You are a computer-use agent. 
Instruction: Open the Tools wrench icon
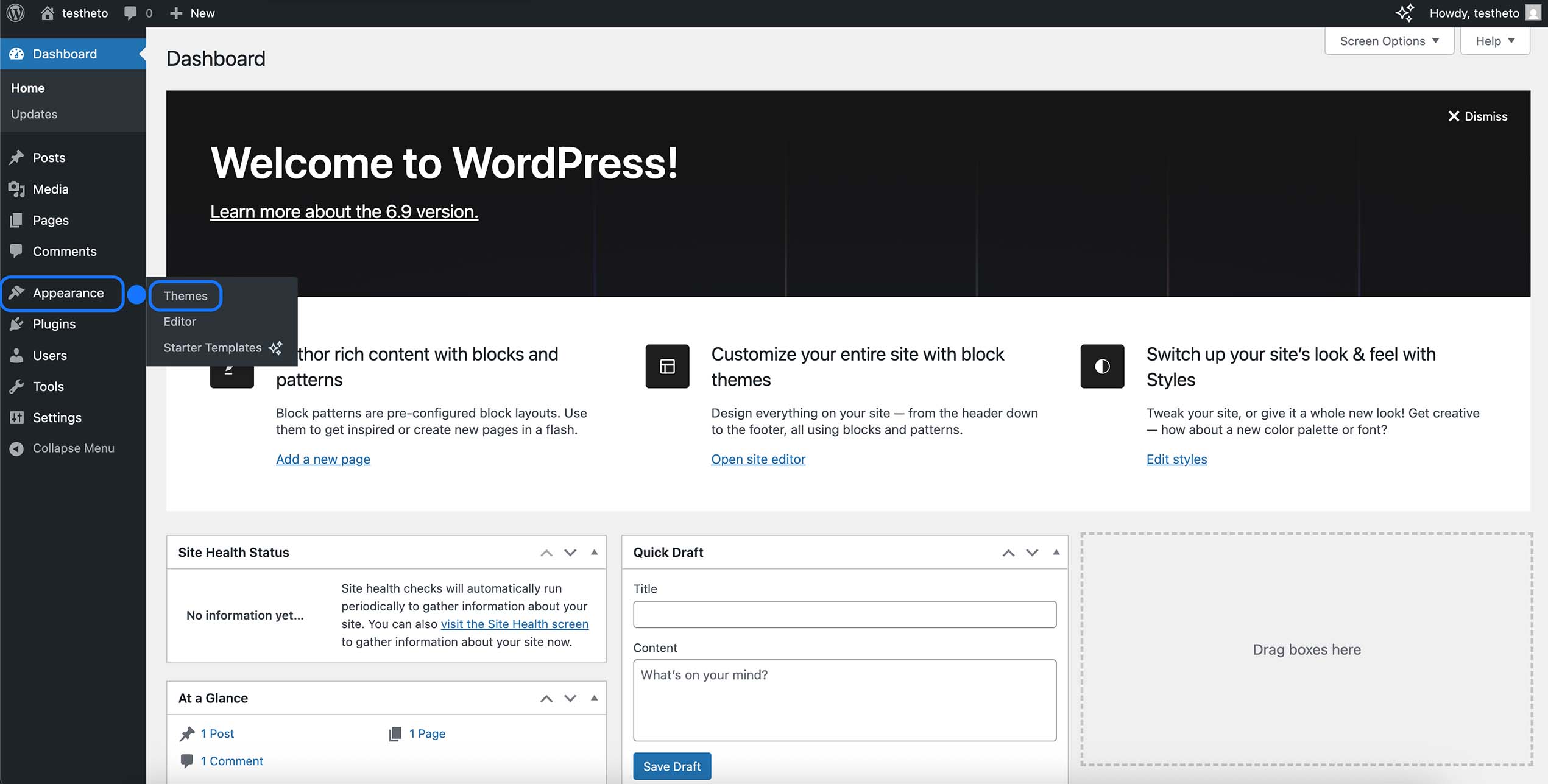17,386
